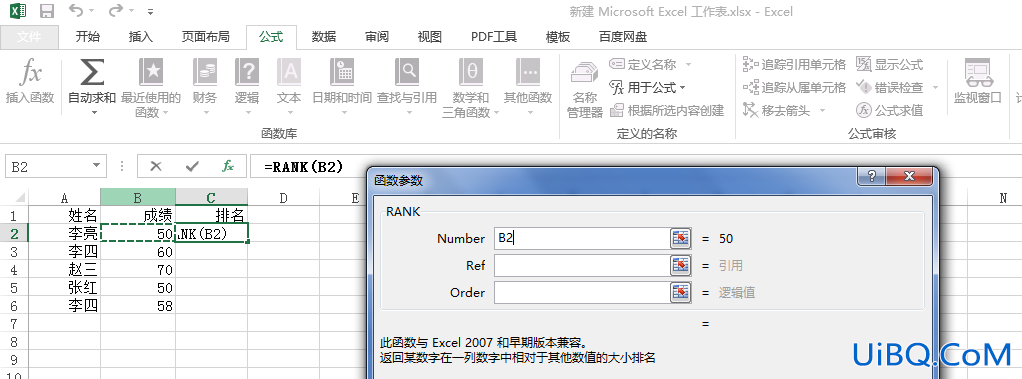Image resolution: width=1022 pixels, height=379 pixels.
Task: Switch to the PDF Tools tab
Action: 493,37
